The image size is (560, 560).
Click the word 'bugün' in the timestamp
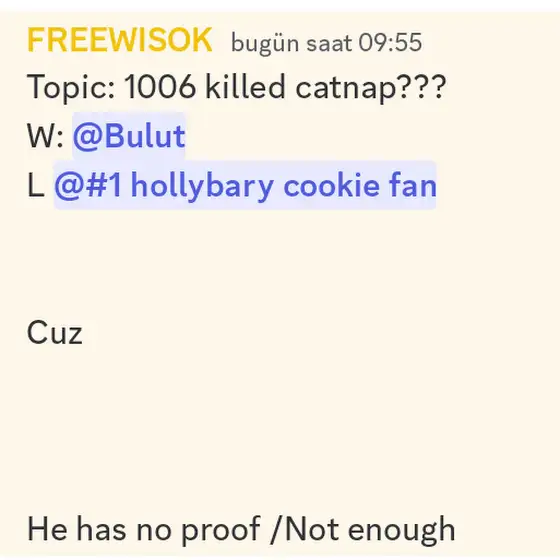tap(265, 44)
